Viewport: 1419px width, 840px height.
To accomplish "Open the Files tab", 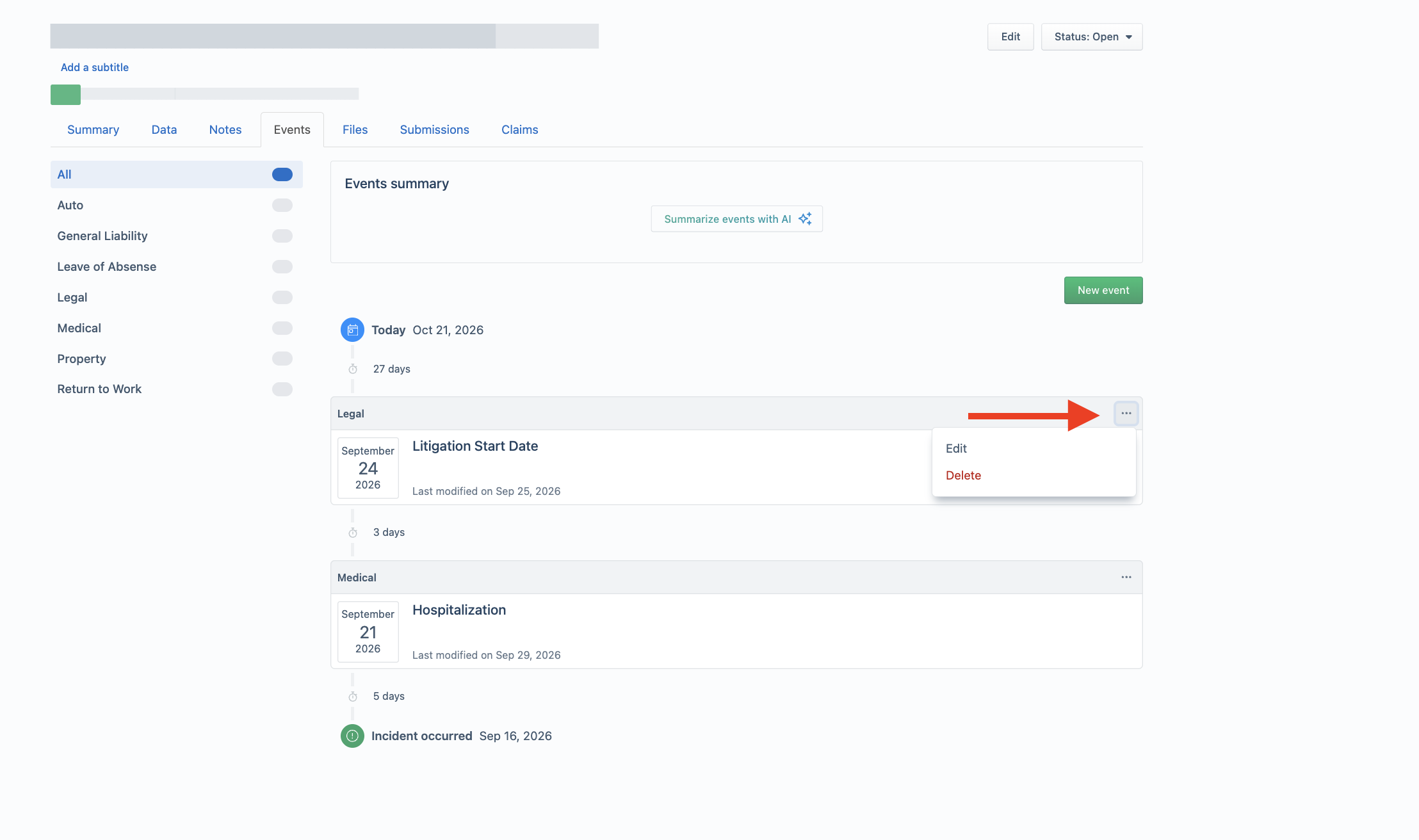I will (355, 130).
